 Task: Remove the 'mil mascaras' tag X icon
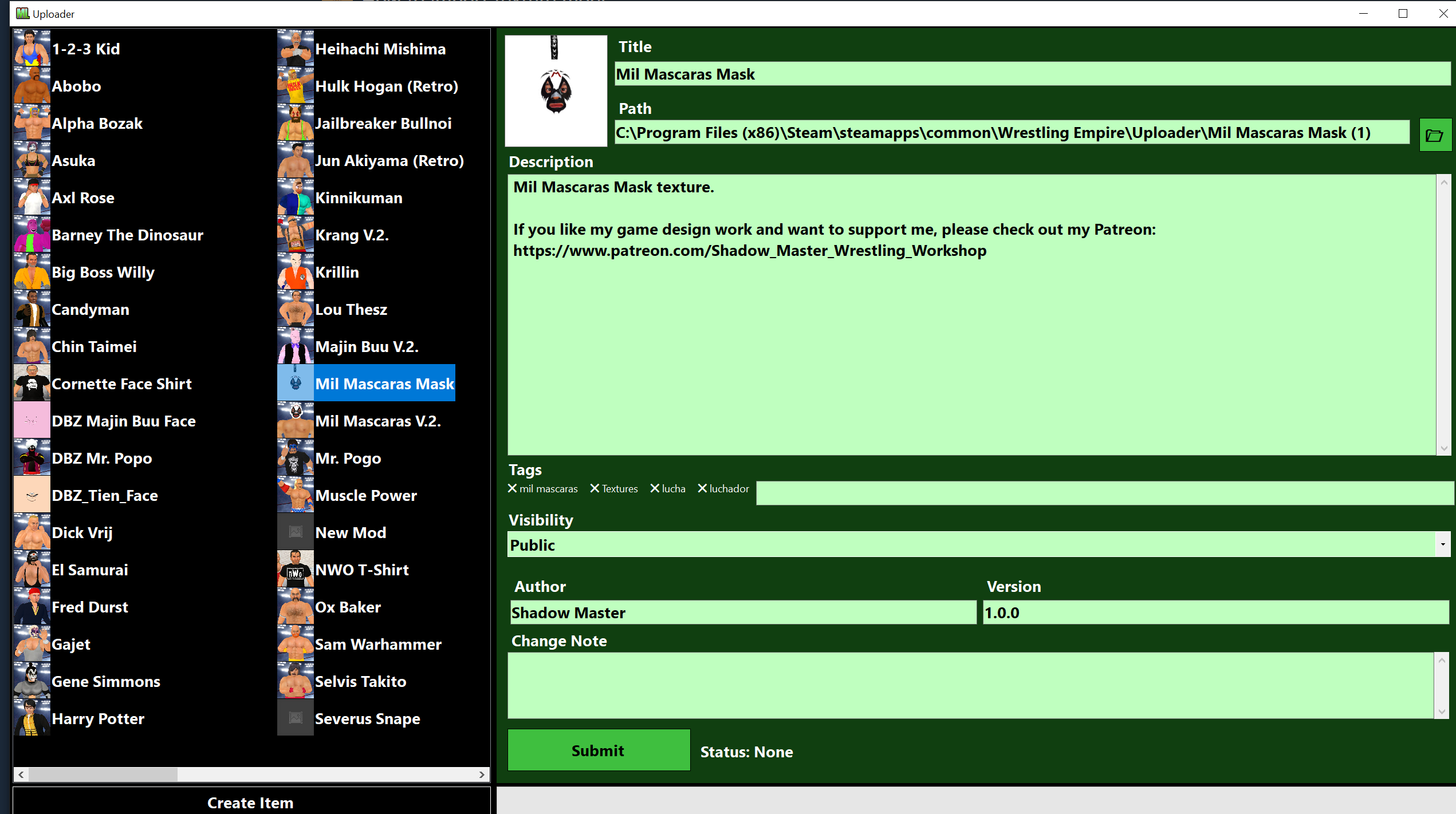[x=513, y=488]
